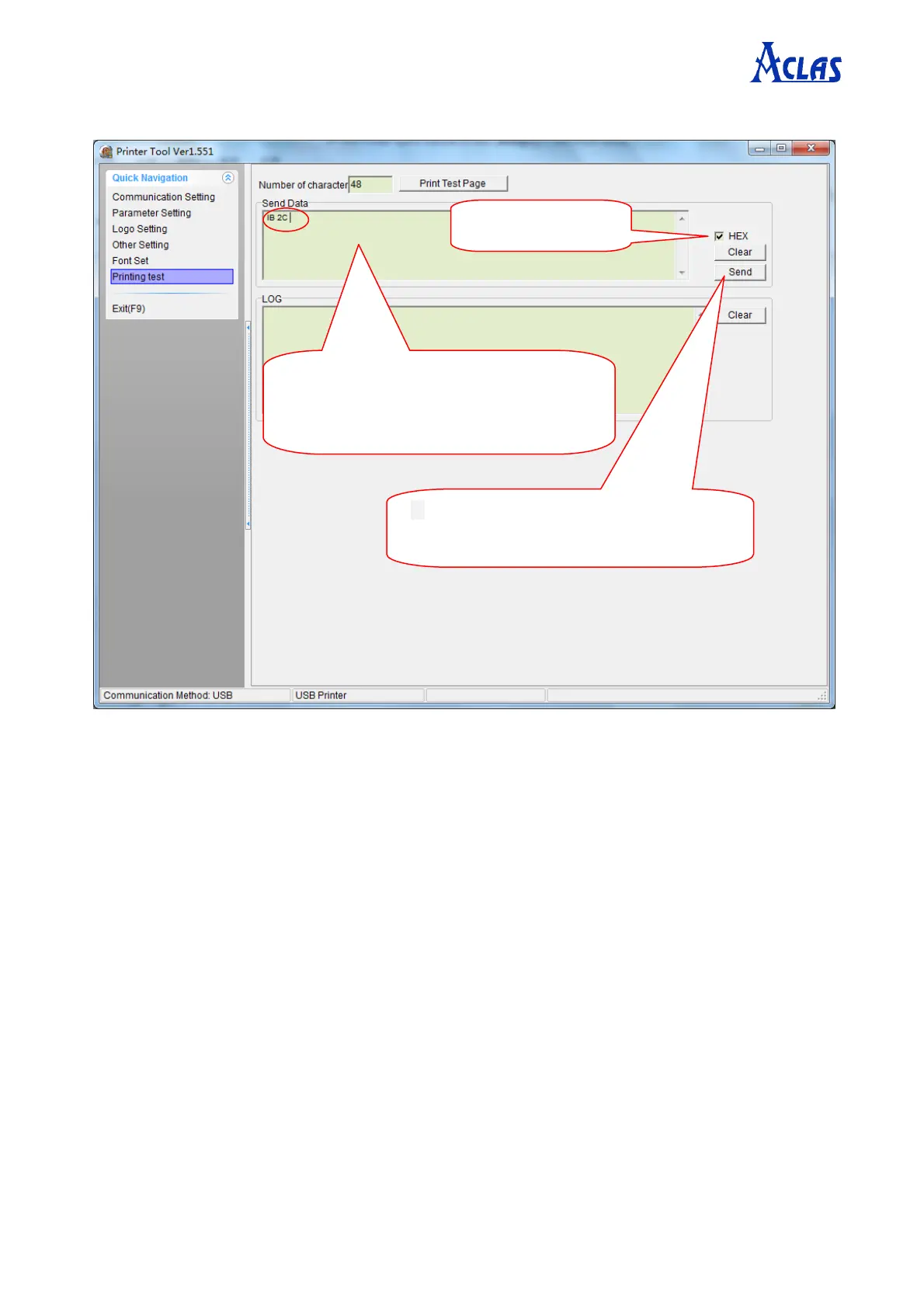Click the Send button
The height and width of the screenshot is (1308, 924).
[x=740, y=272]
